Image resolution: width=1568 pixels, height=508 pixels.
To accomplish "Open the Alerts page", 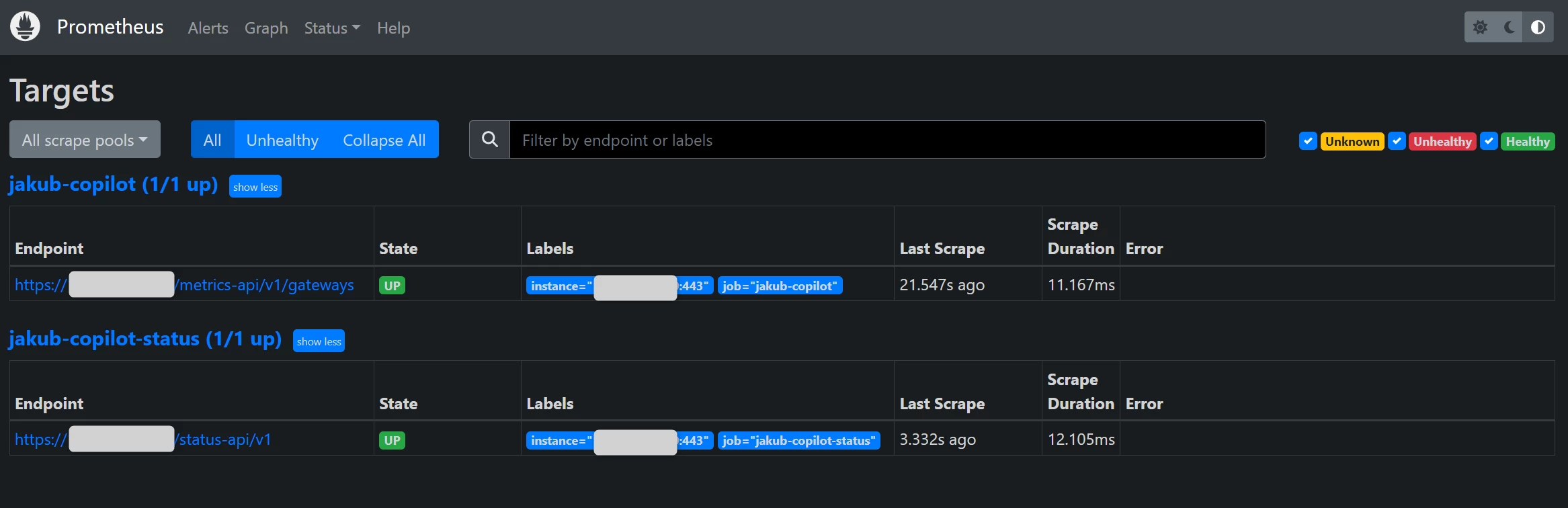I will 208,28.
